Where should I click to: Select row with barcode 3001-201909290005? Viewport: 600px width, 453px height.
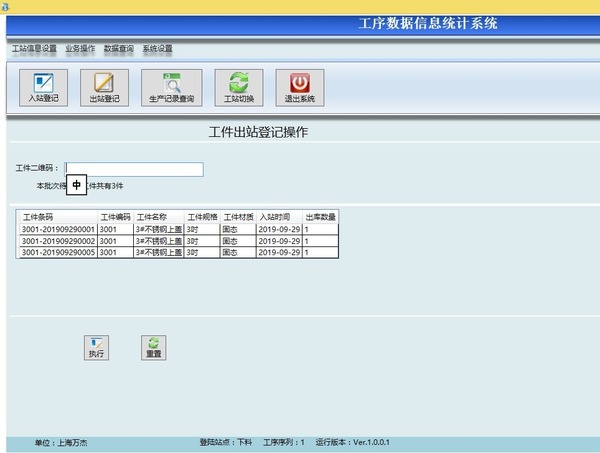58,253
